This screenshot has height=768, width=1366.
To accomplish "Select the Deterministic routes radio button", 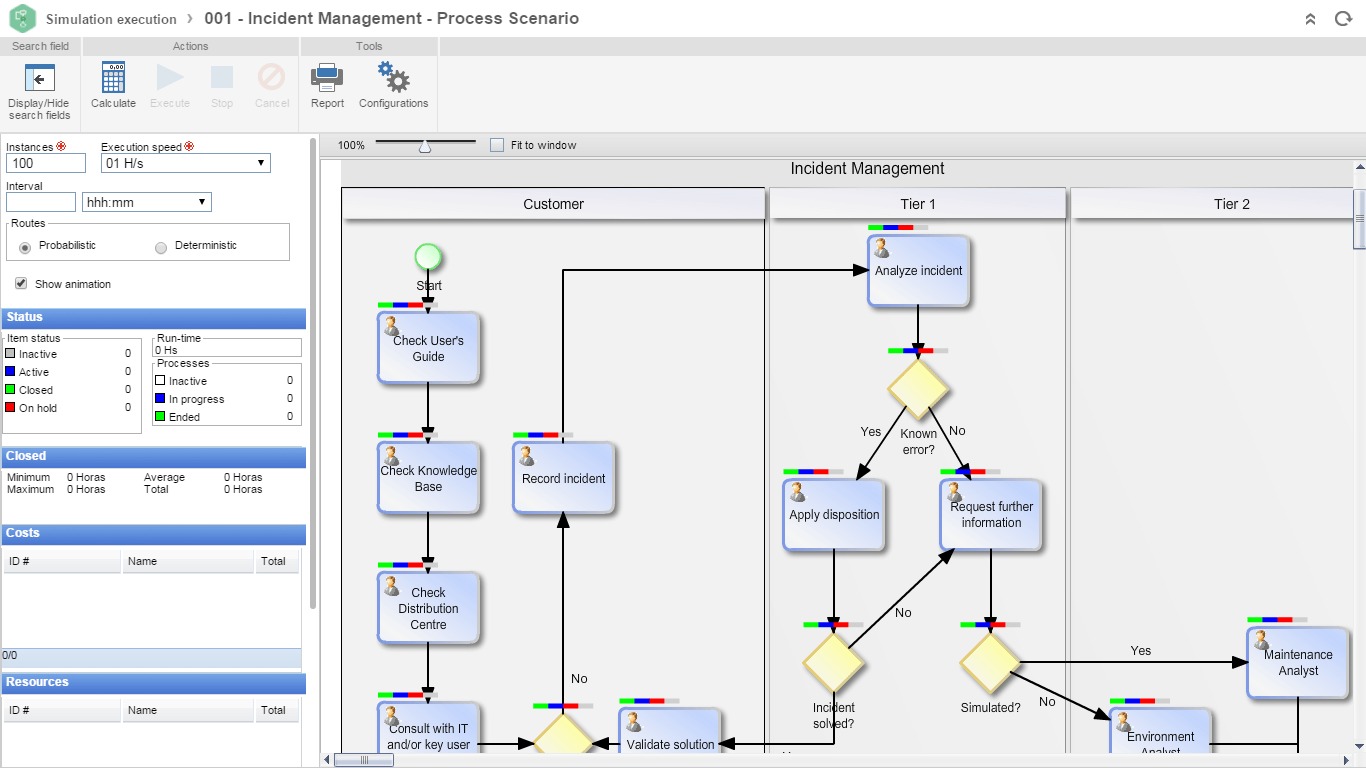I will pyautogui.click(x=159, y=245).
